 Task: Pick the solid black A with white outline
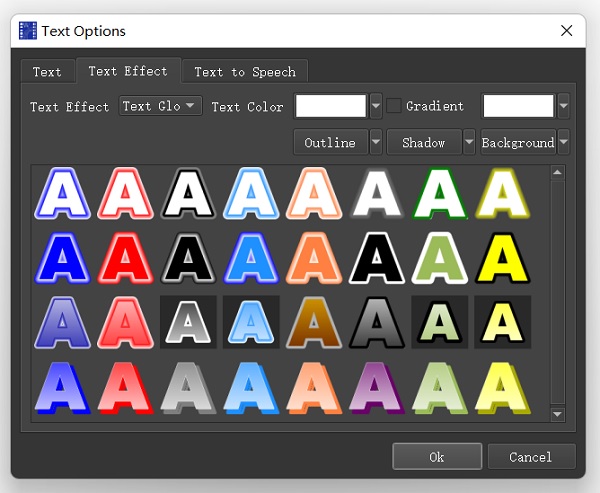pyautogui.click(x=377, y=258)
